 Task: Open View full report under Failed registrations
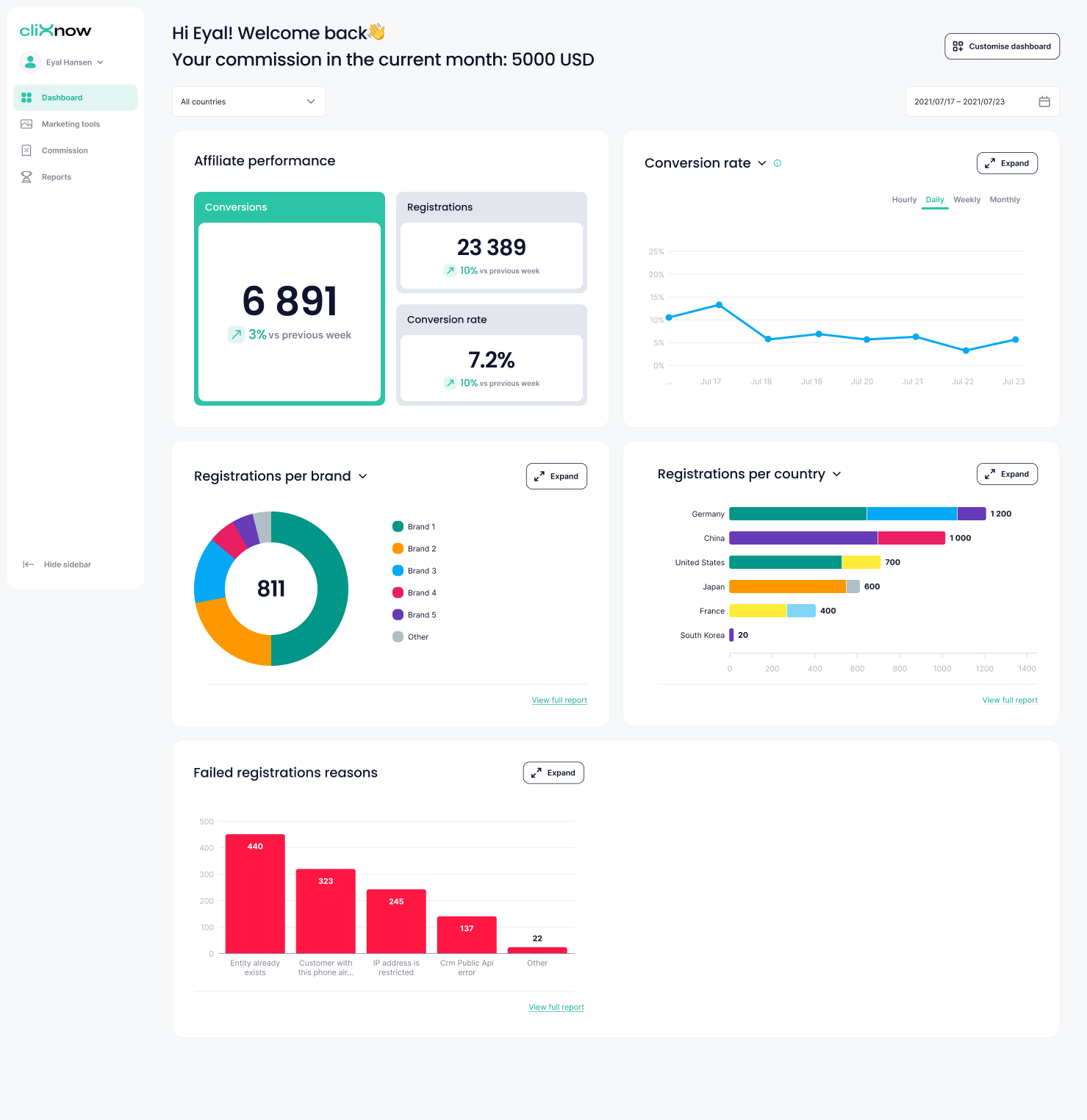click(x=556, y=1007)
